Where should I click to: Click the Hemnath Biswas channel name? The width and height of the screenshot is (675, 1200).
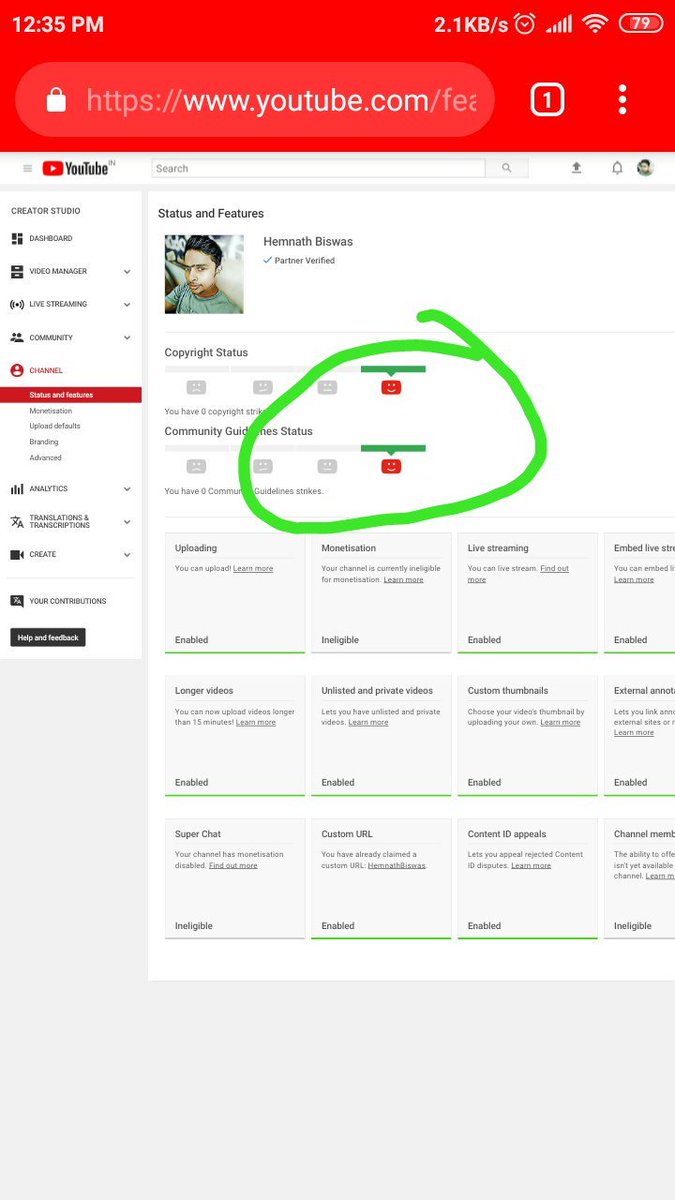pos(308,242)
